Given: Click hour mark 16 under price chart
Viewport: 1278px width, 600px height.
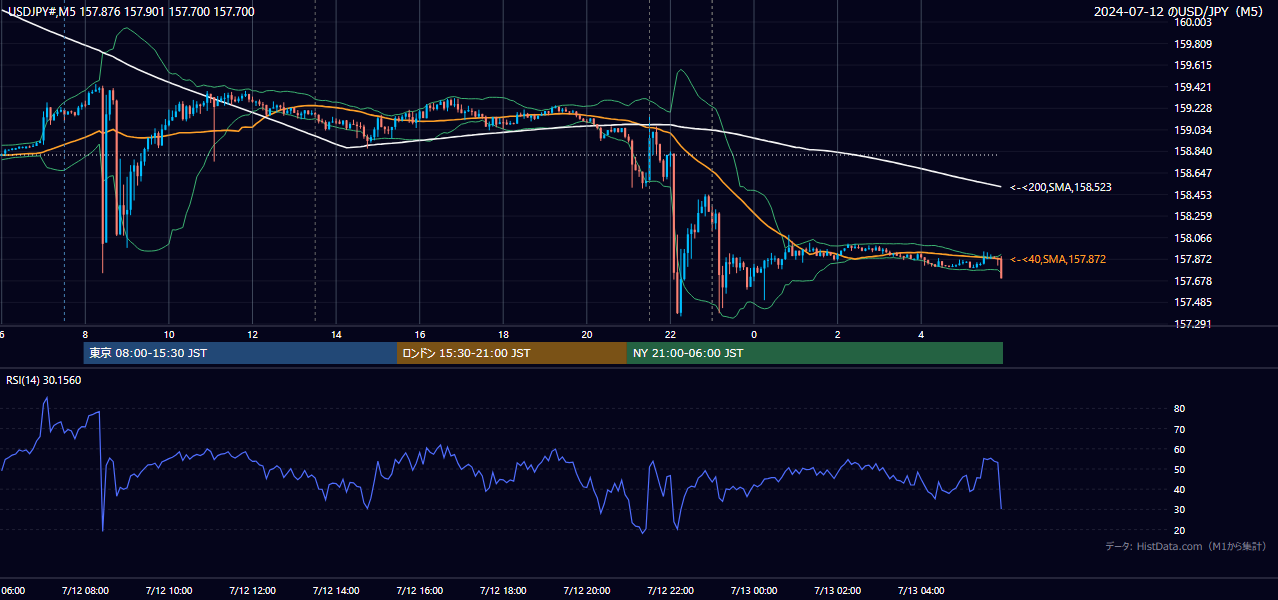Looking at the screenshot, I should [x=420, y=334].
